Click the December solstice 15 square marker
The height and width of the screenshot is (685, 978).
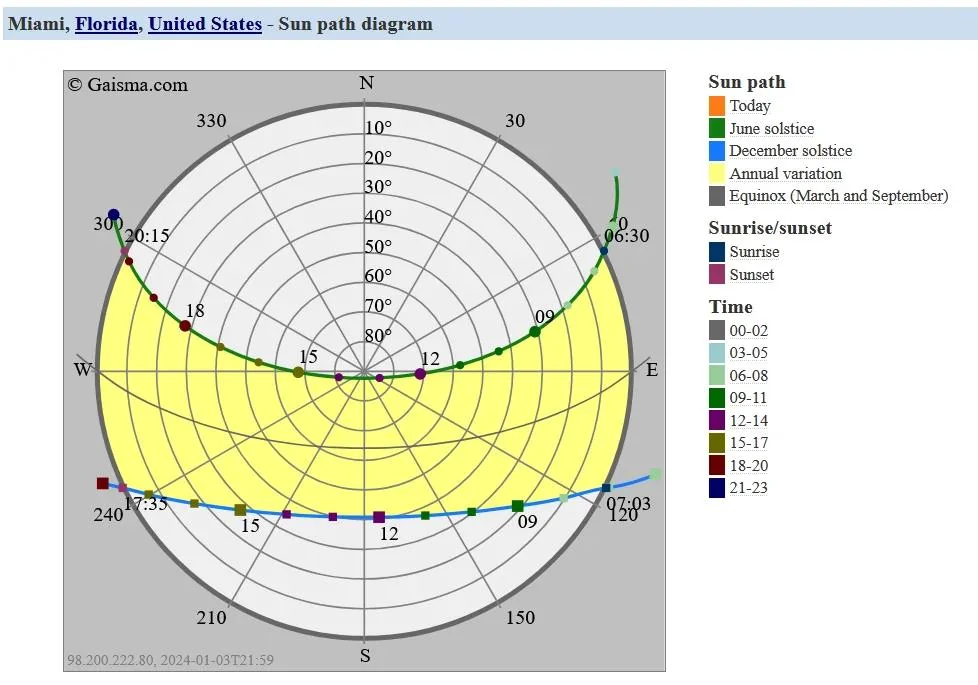pos(240,510)
